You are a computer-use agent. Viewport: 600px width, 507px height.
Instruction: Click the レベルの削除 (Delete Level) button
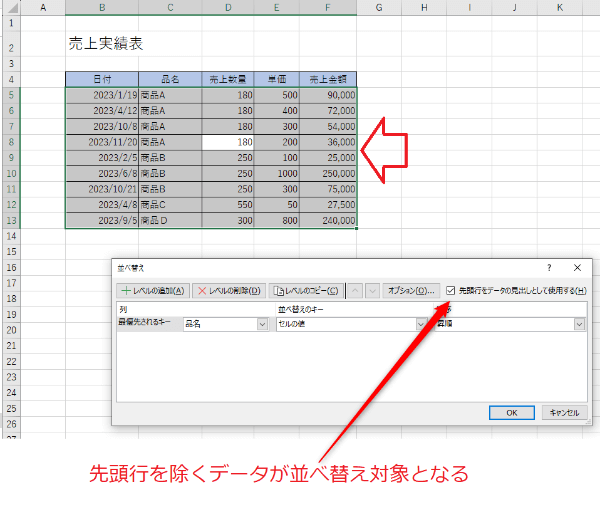(x=229, y=291)
